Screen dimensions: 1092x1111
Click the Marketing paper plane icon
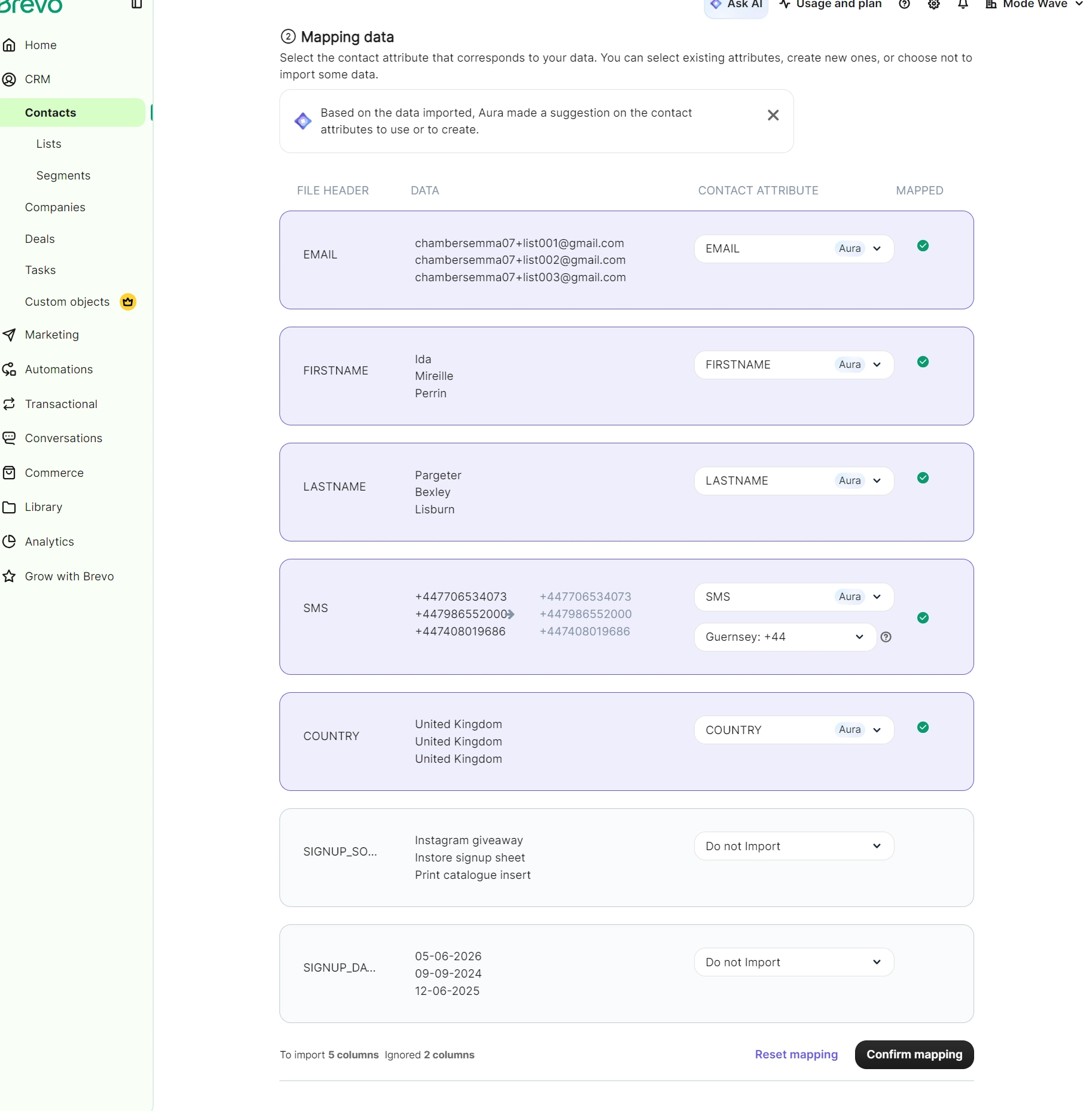(x=9, y=334)
